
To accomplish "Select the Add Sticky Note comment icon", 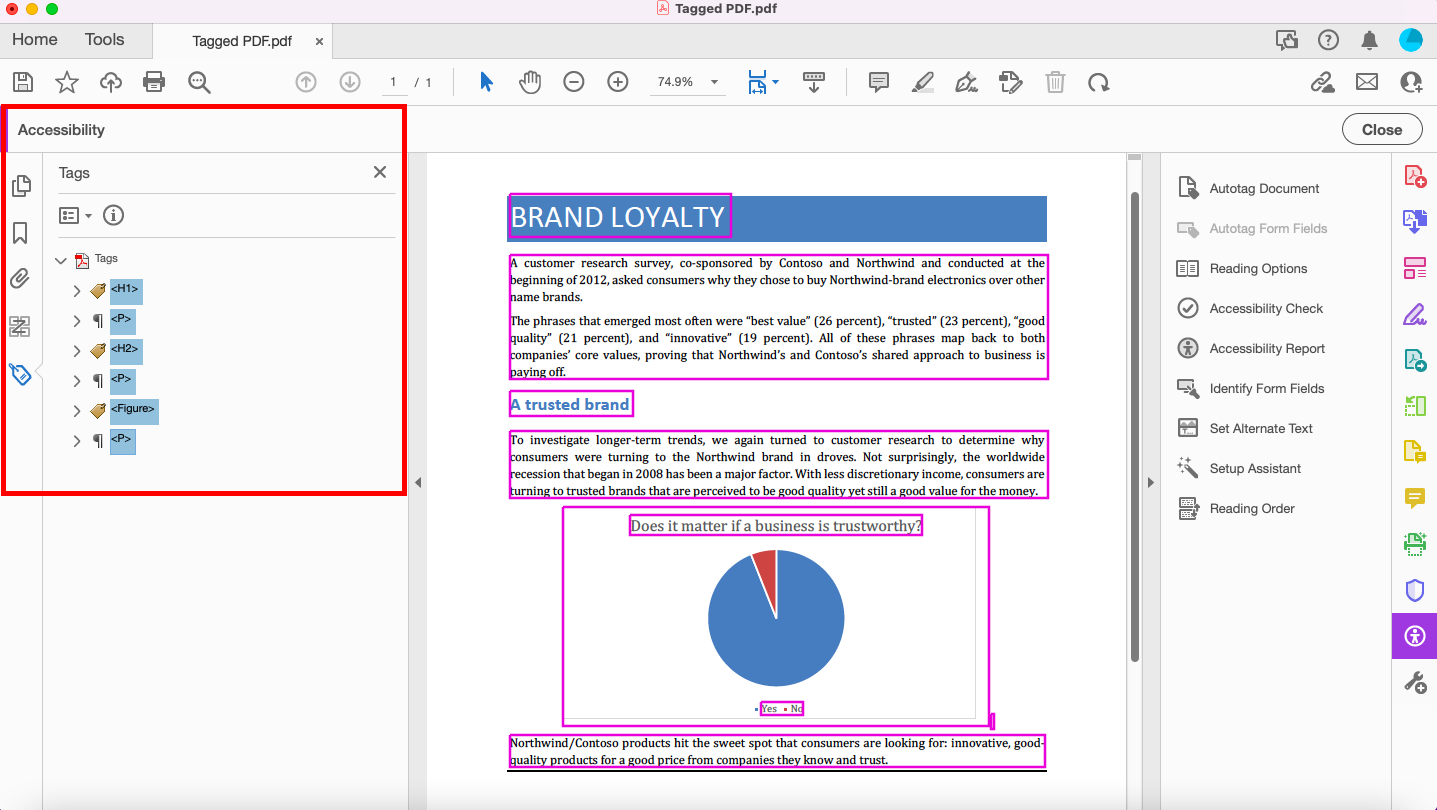I will click(878, 82).
